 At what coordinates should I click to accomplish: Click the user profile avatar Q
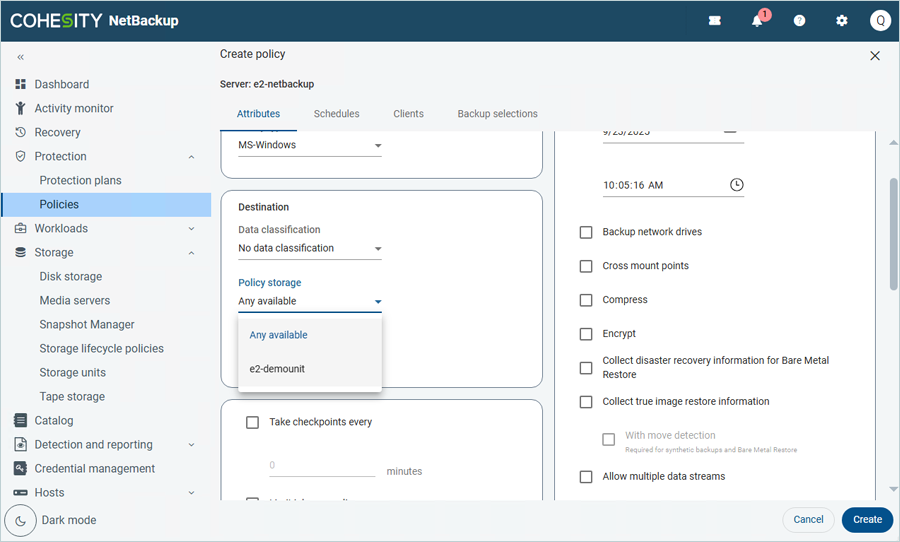tap(880, 21)
